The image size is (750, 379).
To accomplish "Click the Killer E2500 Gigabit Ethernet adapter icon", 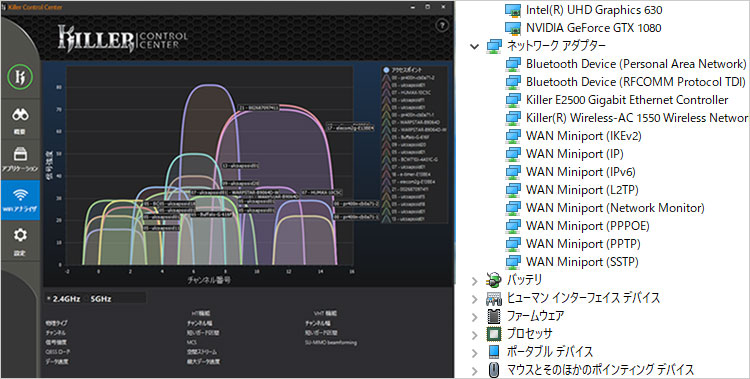I will 513,100.
